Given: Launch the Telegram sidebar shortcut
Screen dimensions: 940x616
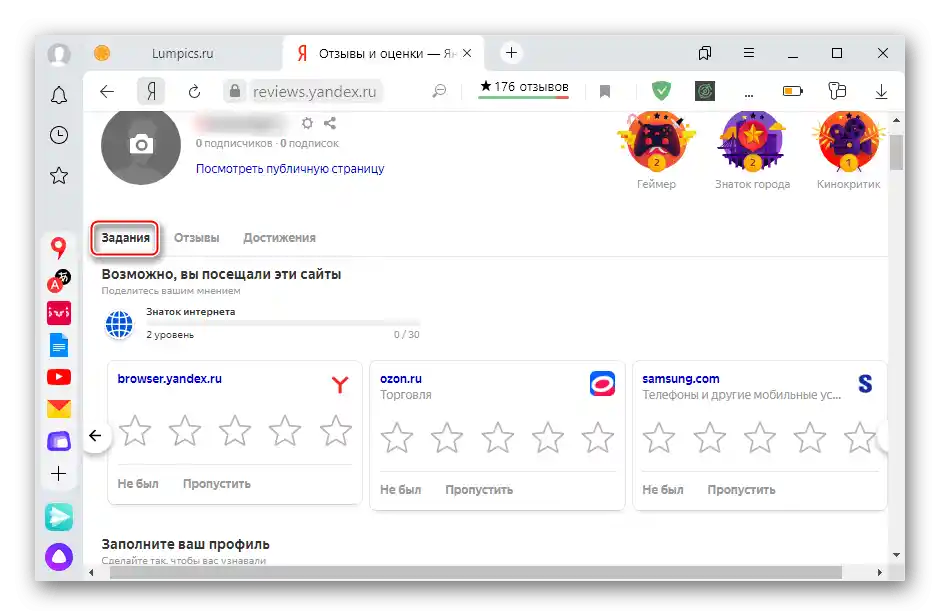Looking at the screenshot, I should tap(59, 516).
